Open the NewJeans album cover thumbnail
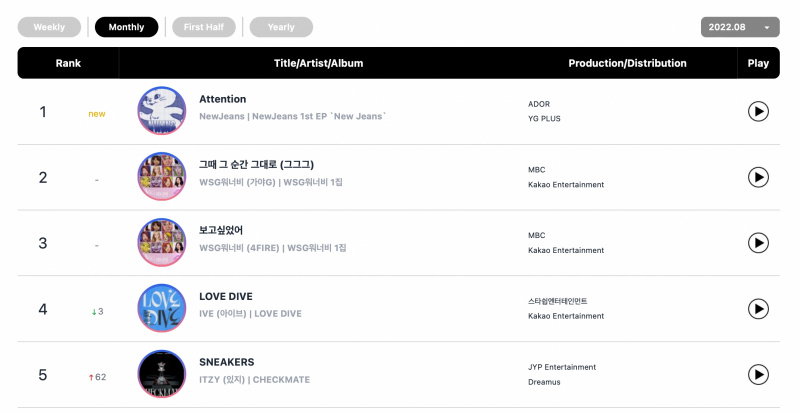The width and height of the screenshot is (800, 413). [162, 111]
